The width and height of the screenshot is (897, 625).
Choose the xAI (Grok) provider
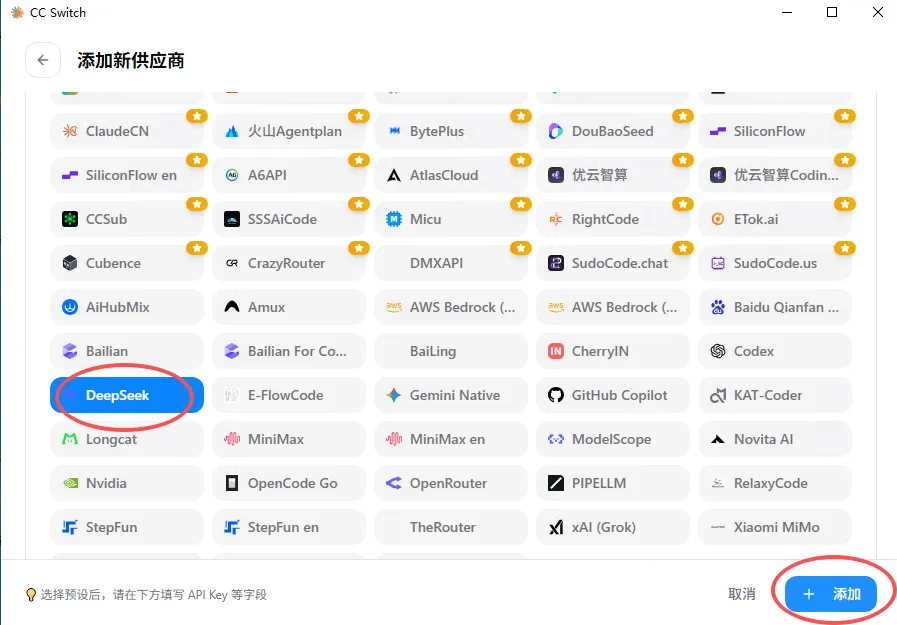pyautogui.click(x=613, y=527)
